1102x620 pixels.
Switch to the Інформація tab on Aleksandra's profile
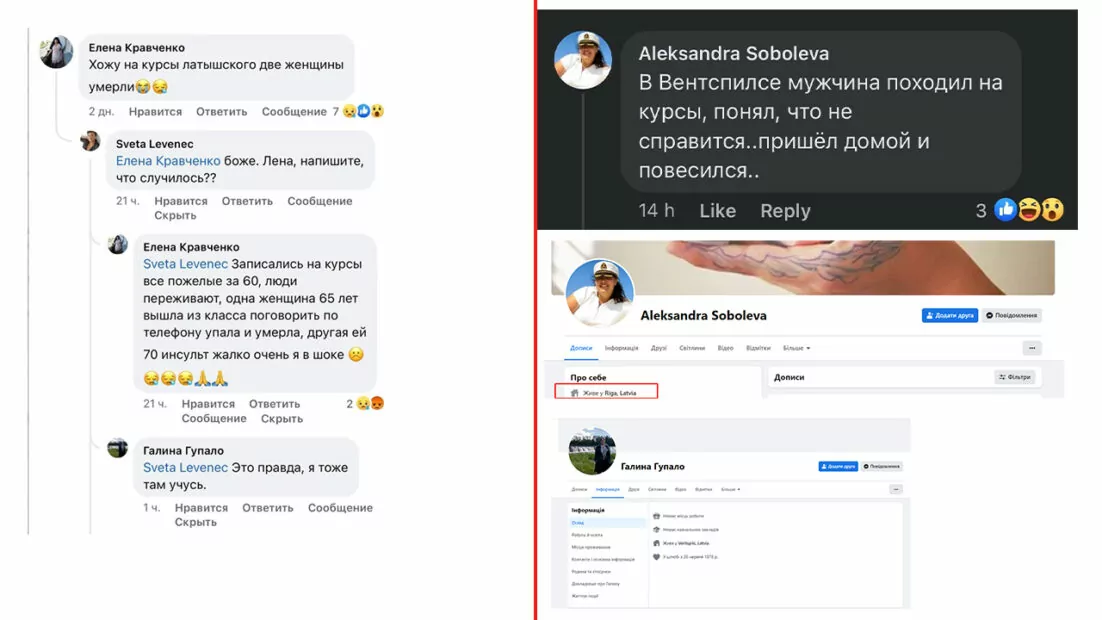[x=621, y=348]
